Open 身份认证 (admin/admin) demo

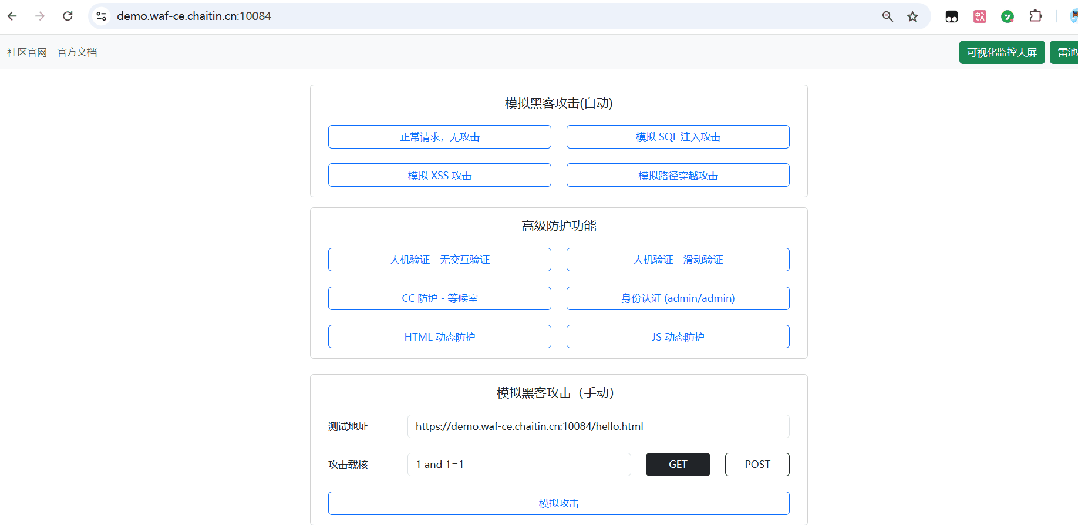tap(678, 298)
